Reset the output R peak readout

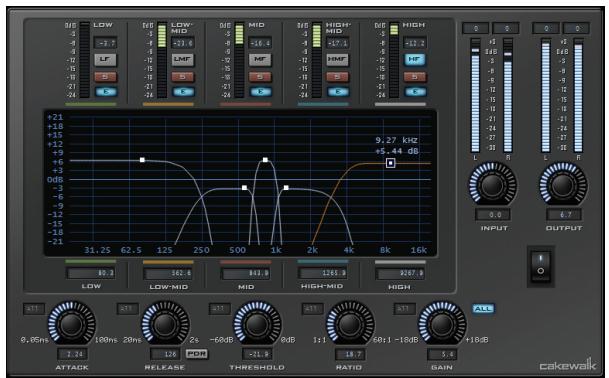click(577, 28)
